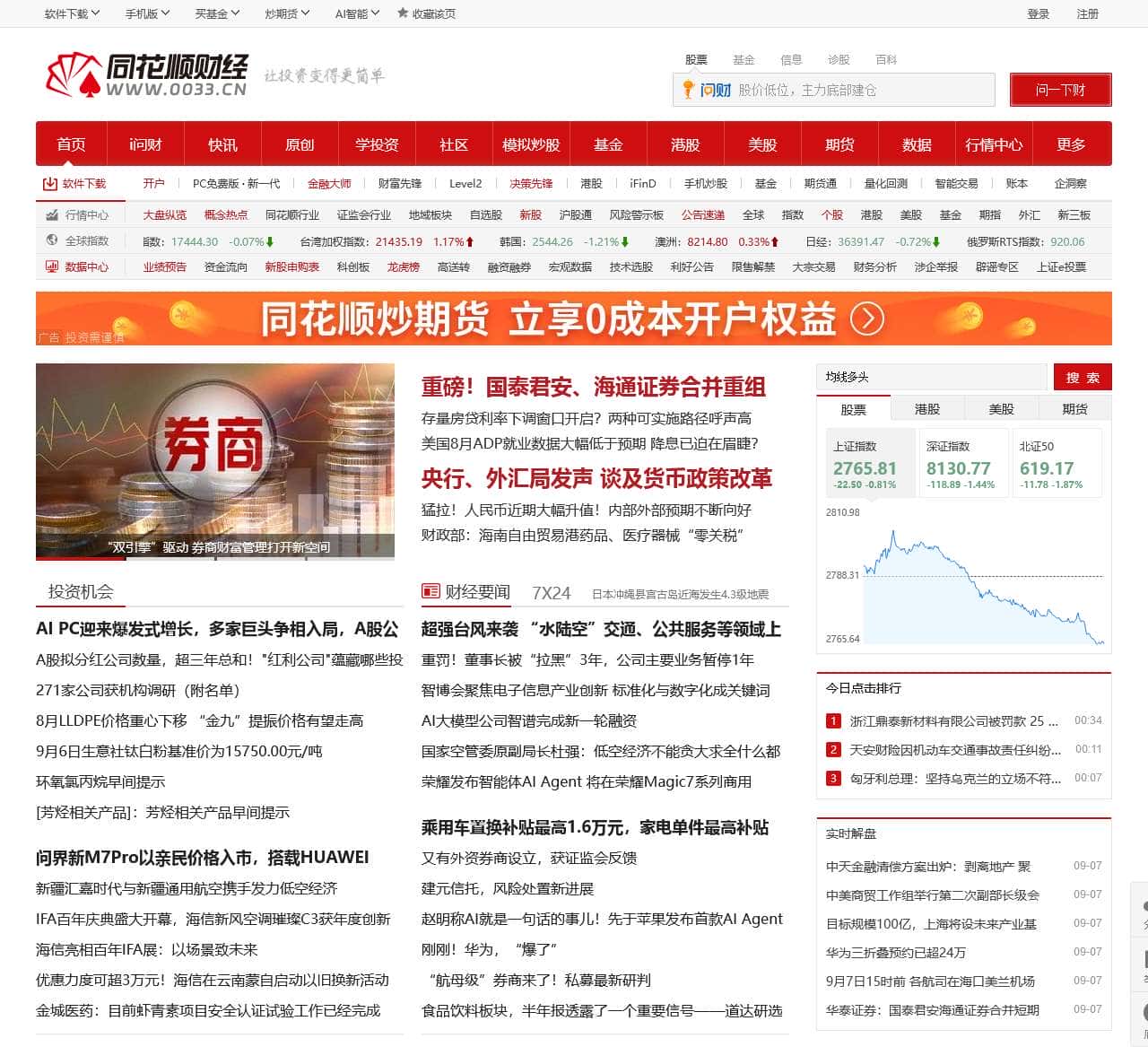1148x1047 pixels.
Task: Click the red 搜索 button by 均线多头
Action: tap(1083, 378)
